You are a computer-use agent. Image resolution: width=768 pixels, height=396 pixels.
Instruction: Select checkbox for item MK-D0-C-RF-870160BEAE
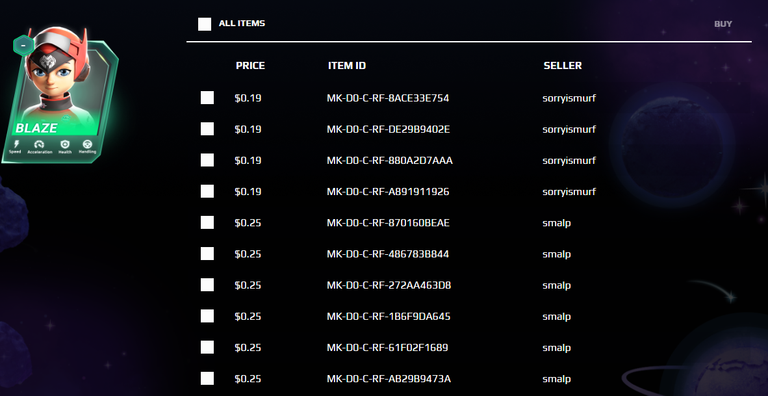207,223
